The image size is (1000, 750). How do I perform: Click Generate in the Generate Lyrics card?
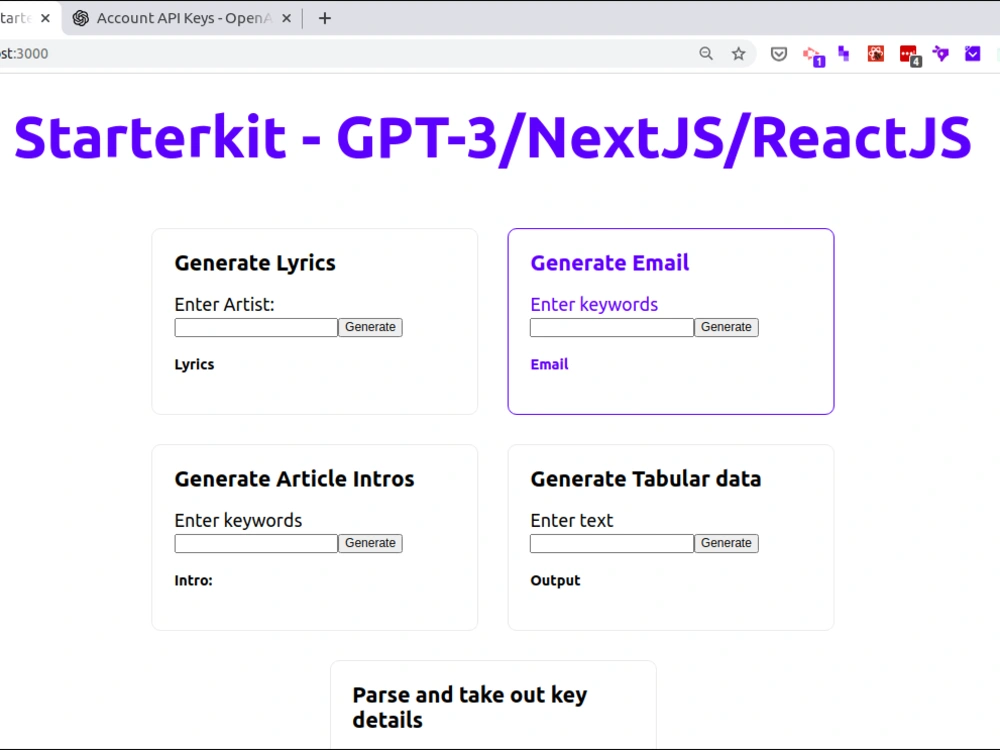tap(370, 326)
